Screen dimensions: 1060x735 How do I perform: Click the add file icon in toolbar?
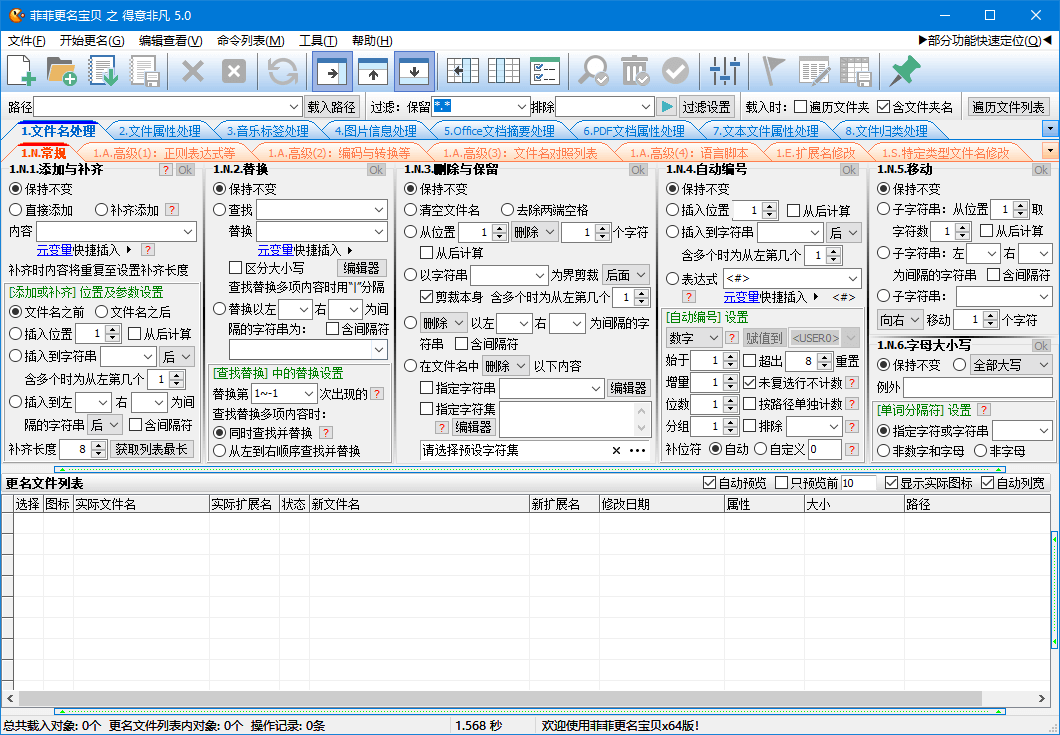click(x=21, y=70)
